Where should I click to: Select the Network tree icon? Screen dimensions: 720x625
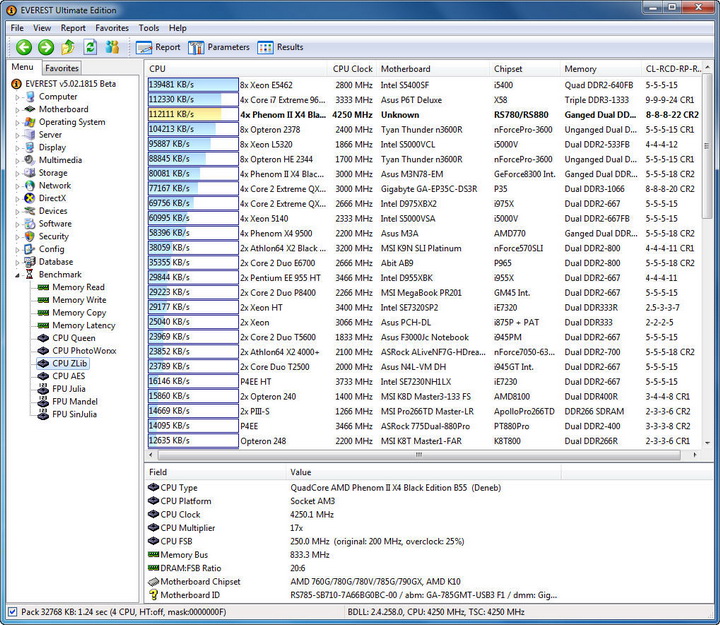click(x=30, y=186)
